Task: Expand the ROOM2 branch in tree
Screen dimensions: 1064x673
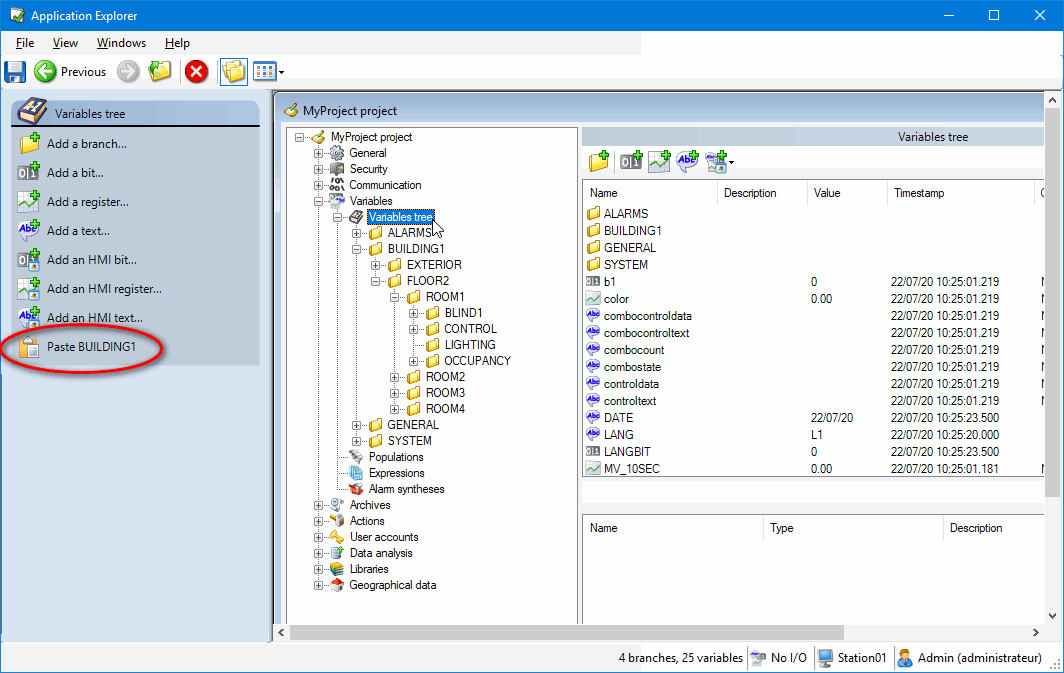Action: [395, 377]
